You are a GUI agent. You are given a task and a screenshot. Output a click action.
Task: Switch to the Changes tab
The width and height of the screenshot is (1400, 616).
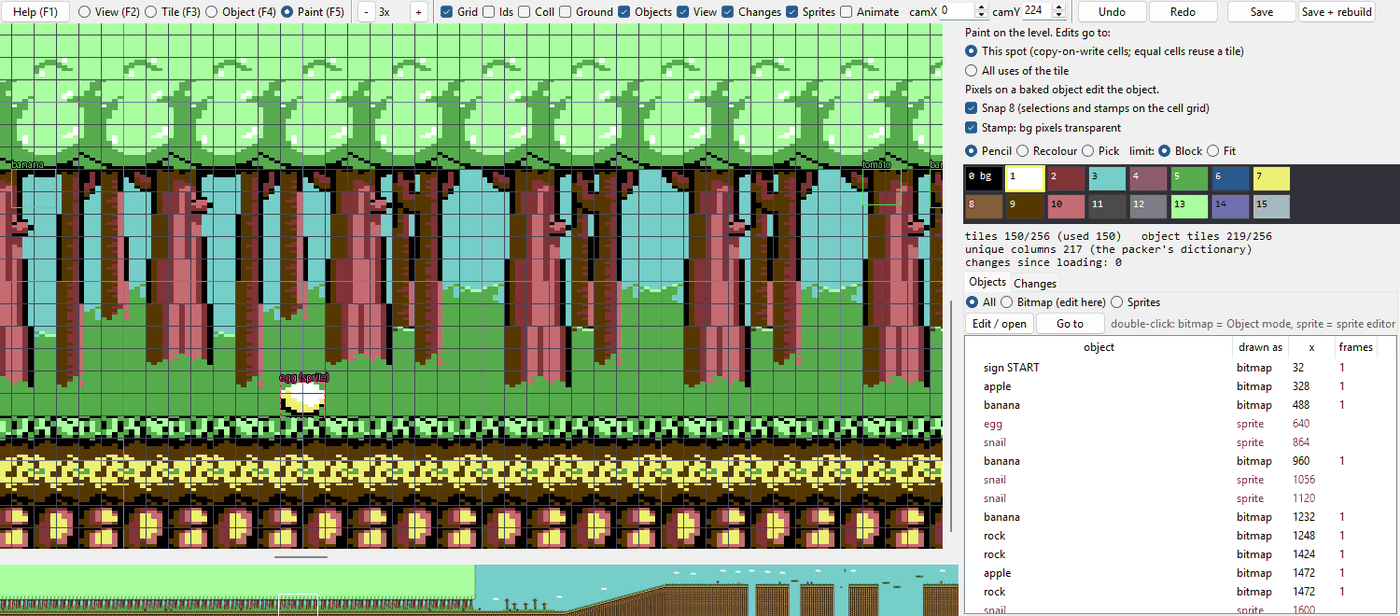tap(1035, 283)
